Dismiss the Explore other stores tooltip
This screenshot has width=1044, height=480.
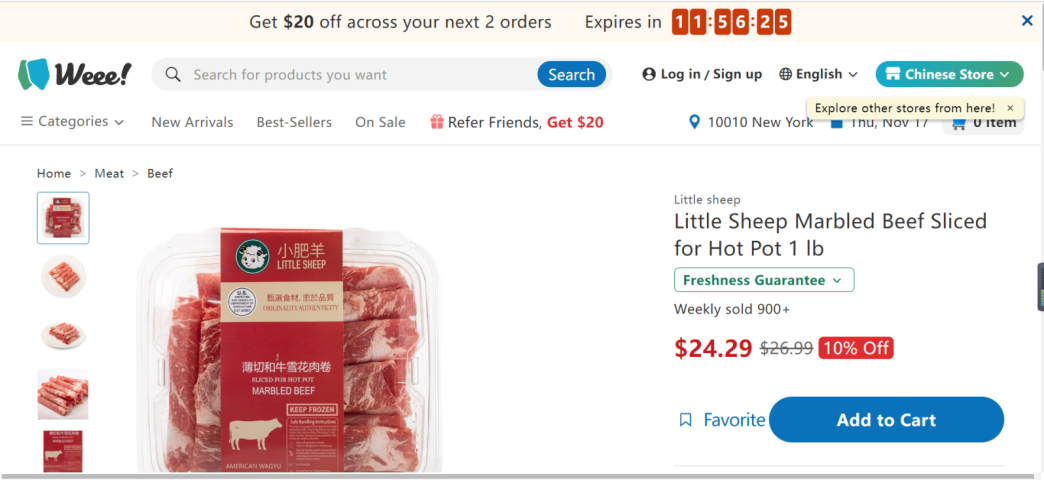(1010, 108)
